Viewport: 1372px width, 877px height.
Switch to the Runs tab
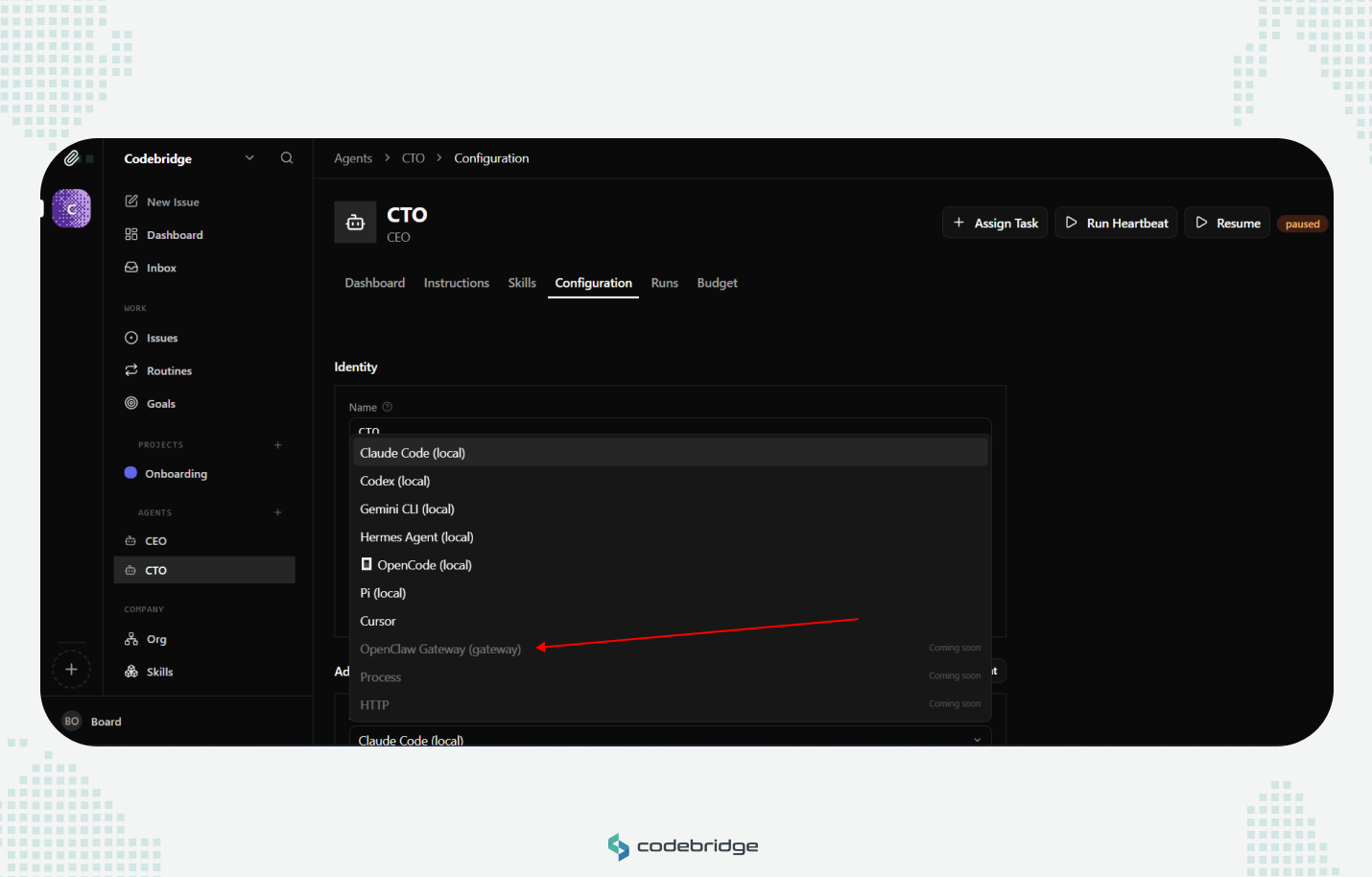[665, 283]
